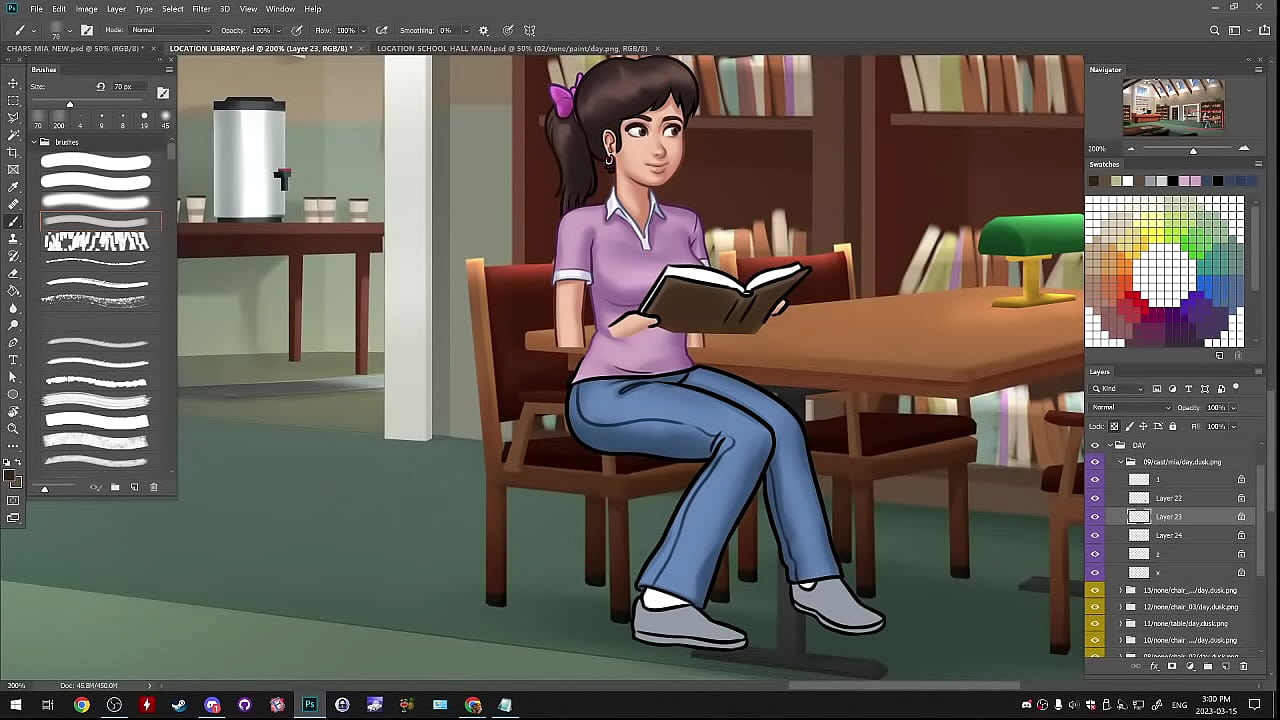Delete layer using Layers panel trash icon
Image resolution: width=1280 pixels, height=720 pixels.
coord(1244,666)
